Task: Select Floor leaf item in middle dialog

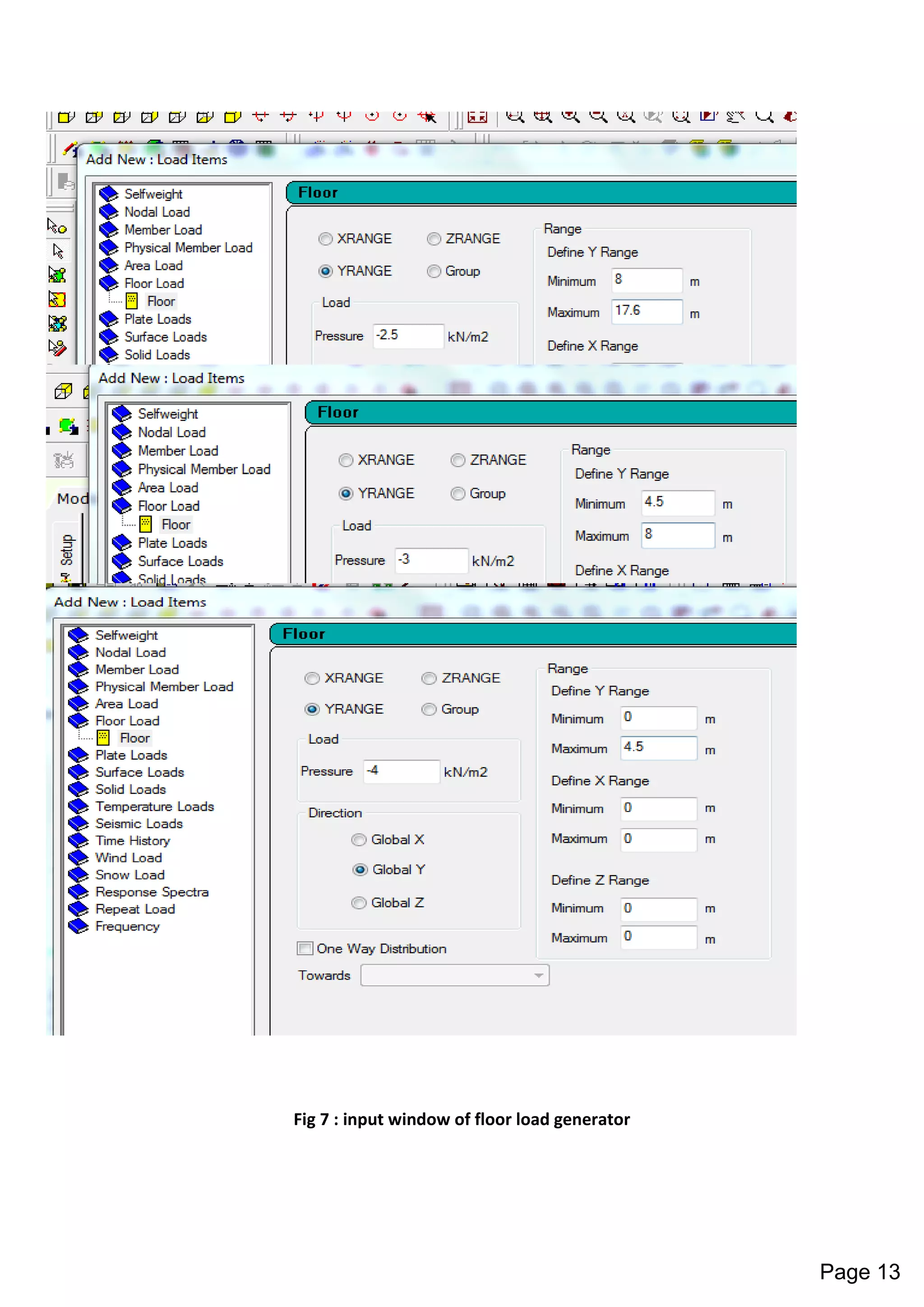Action: coord(176,524)
